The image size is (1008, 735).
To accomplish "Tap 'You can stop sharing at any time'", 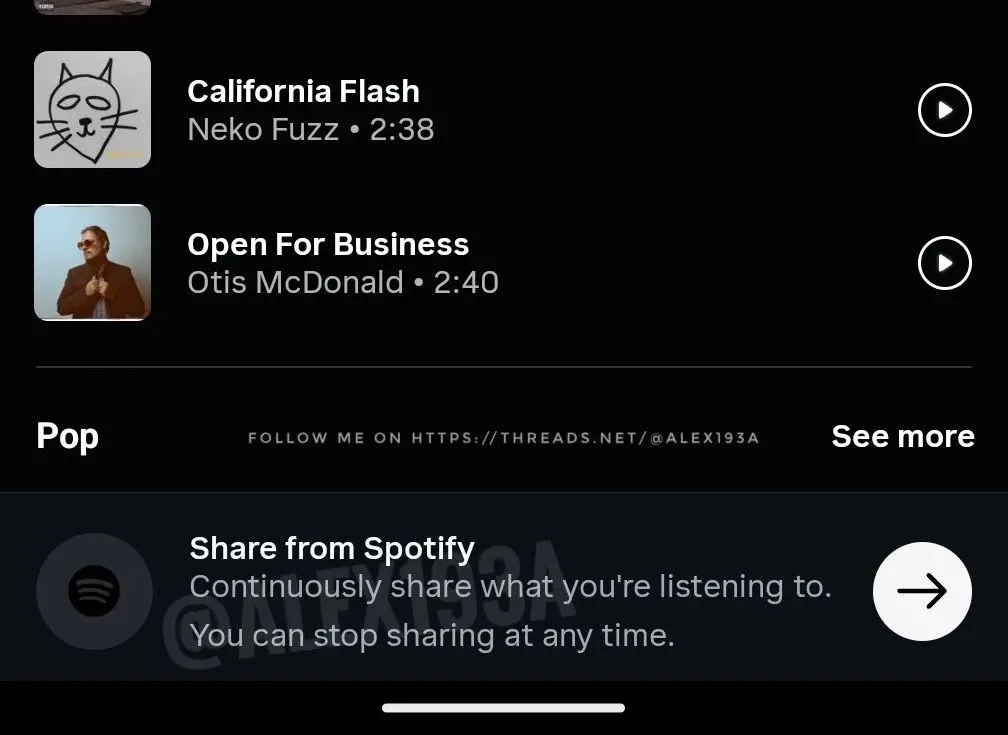I will (x=431, y=634).
